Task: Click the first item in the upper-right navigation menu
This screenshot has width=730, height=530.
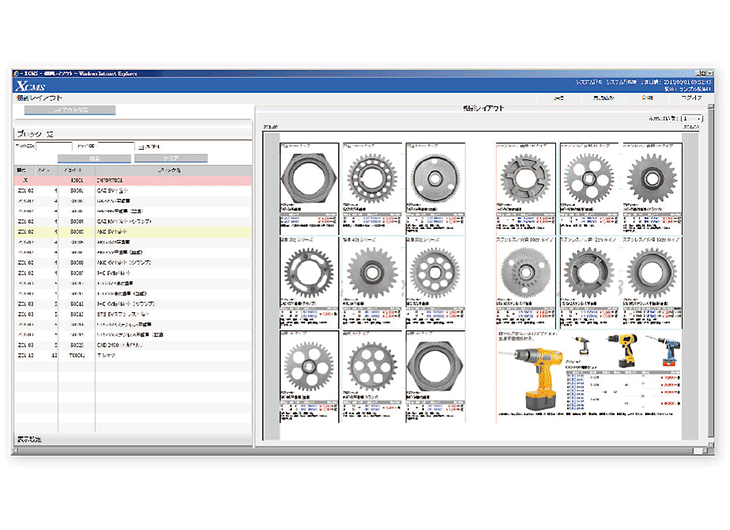Action: (x=559, y=98)
